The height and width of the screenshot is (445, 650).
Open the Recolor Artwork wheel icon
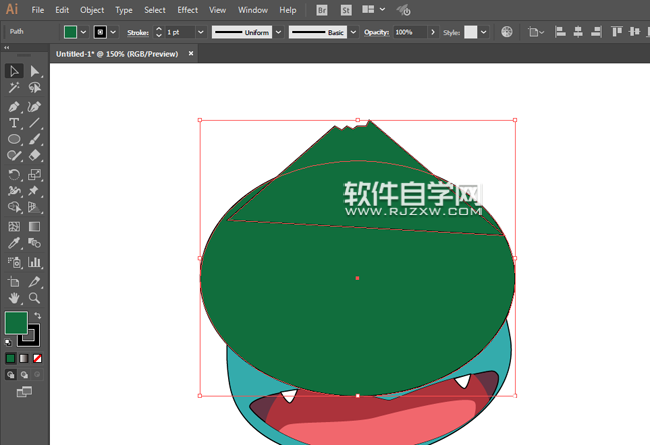[507, 32]
